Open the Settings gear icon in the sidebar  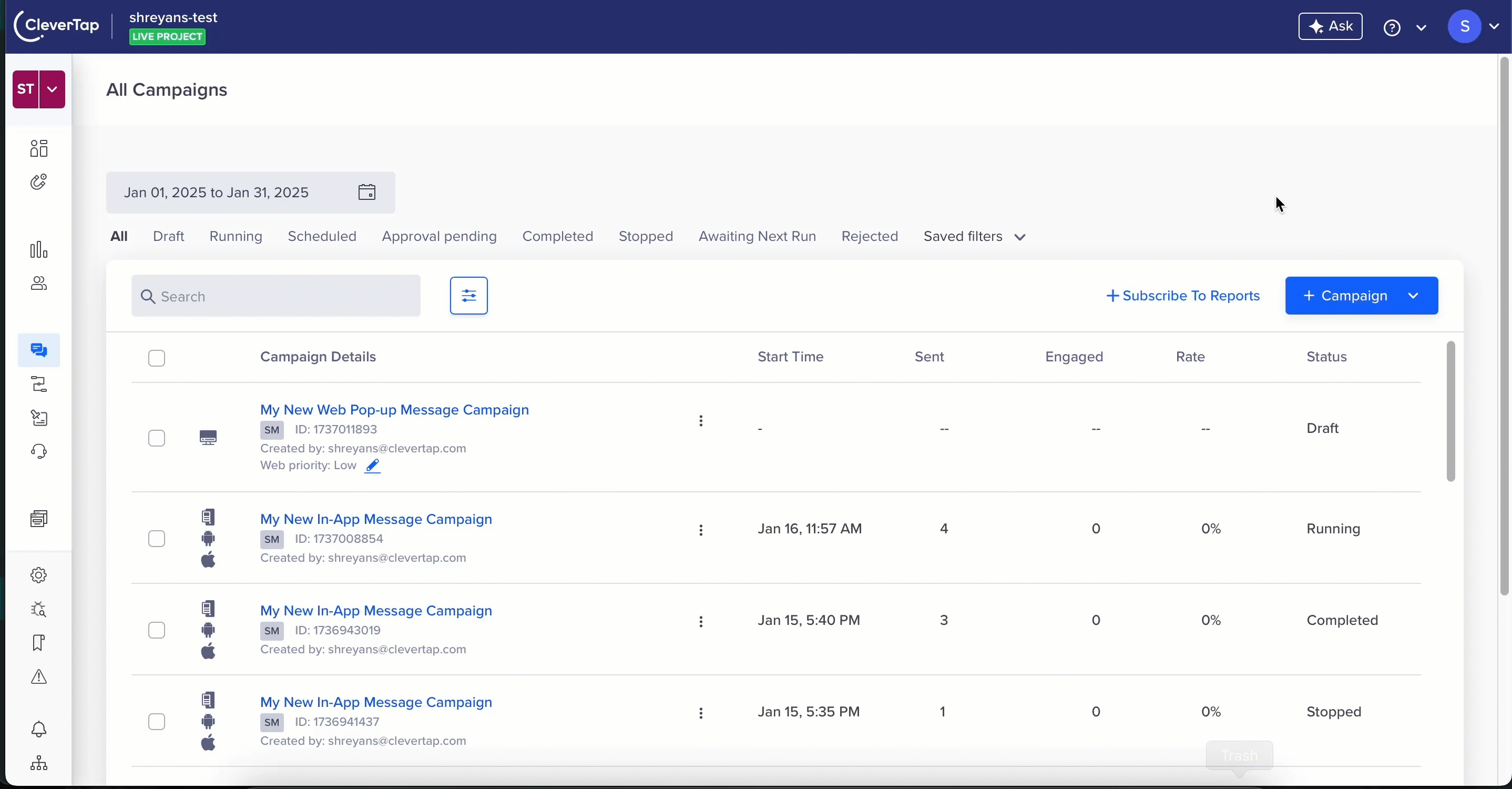pos(39,575)
